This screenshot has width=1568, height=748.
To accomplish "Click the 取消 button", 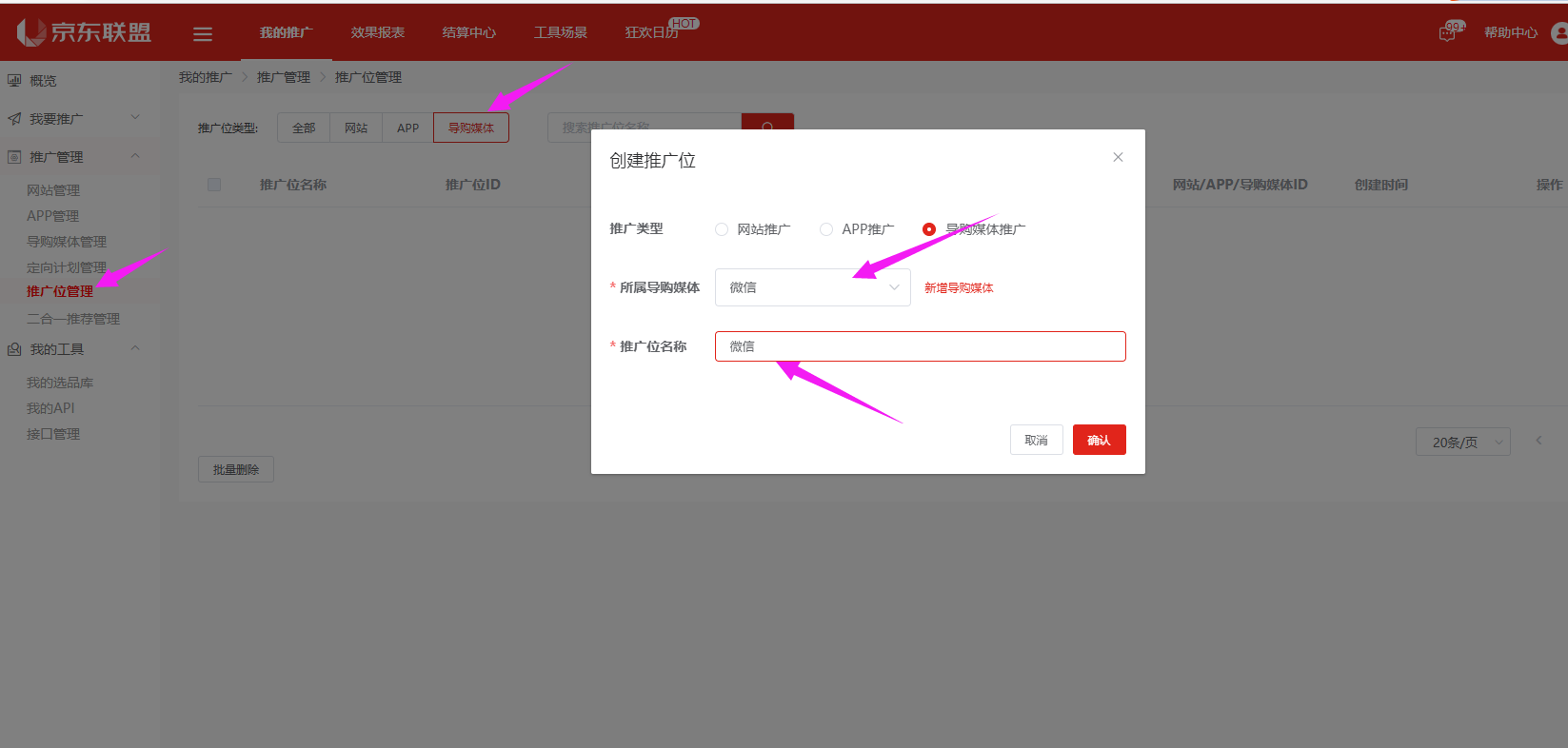I will click(1037, 440).
